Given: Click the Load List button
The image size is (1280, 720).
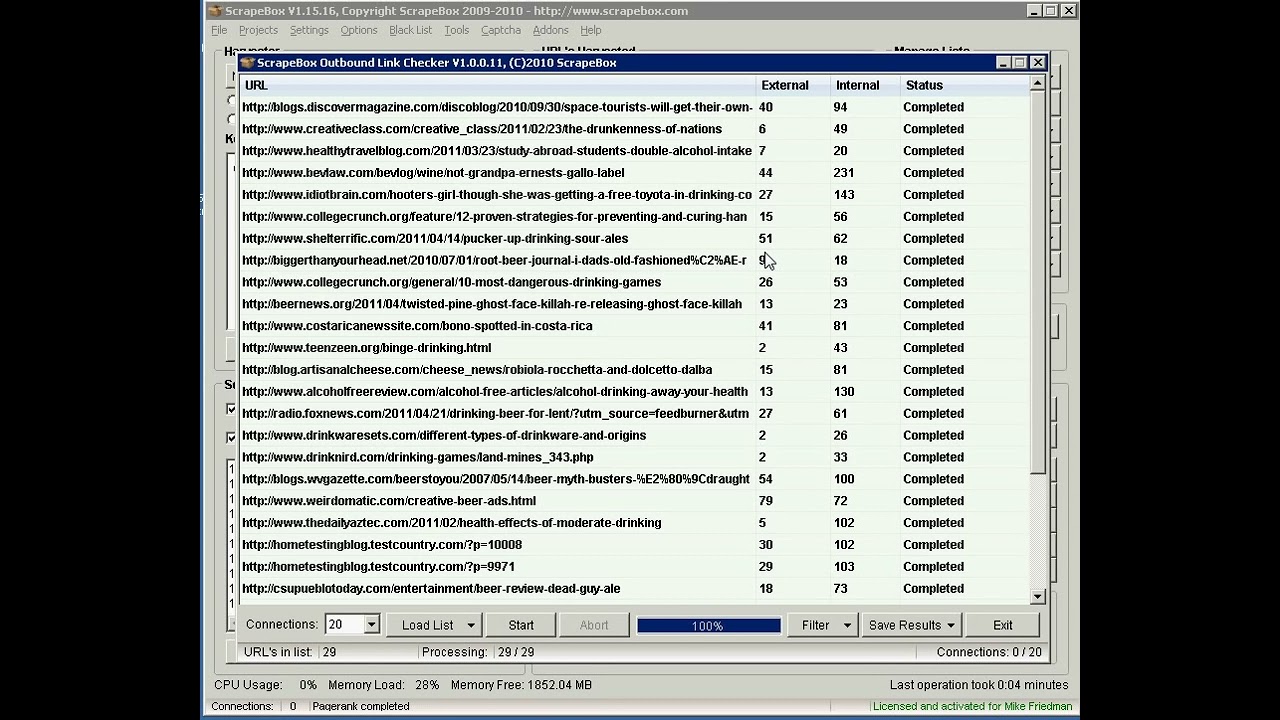Looking at the screenshot, I should (432, 625).
